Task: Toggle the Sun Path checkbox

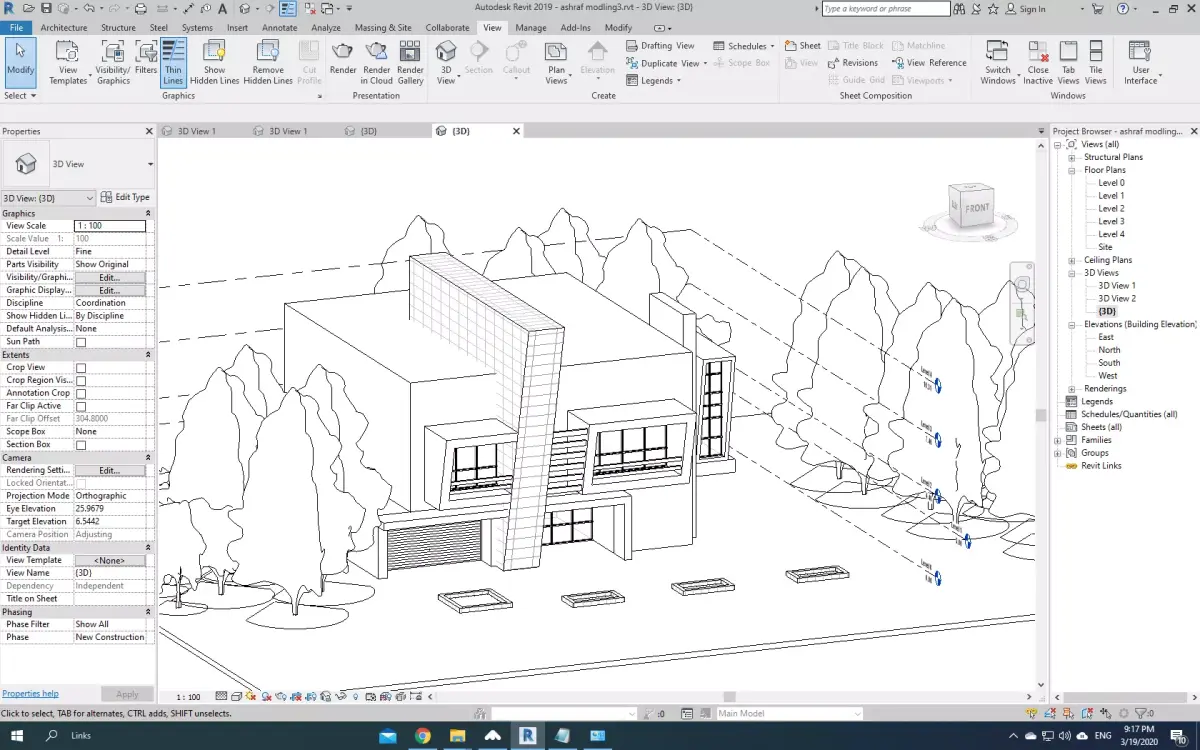Action: click(81, 342)
